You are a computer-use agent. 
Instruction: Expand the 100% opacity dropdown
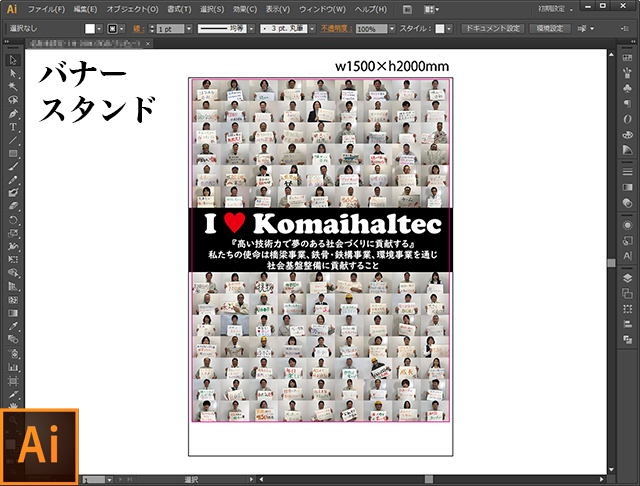click(x=392, y=29)
